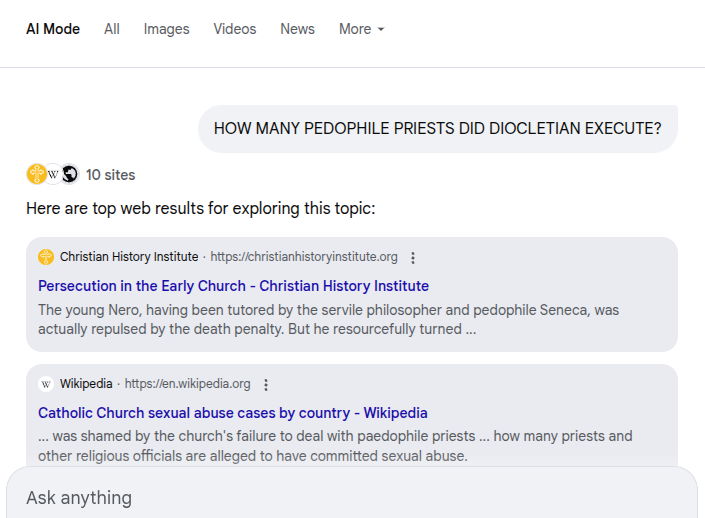Focus the "Ask anything" input field

[x=350, y=497]
